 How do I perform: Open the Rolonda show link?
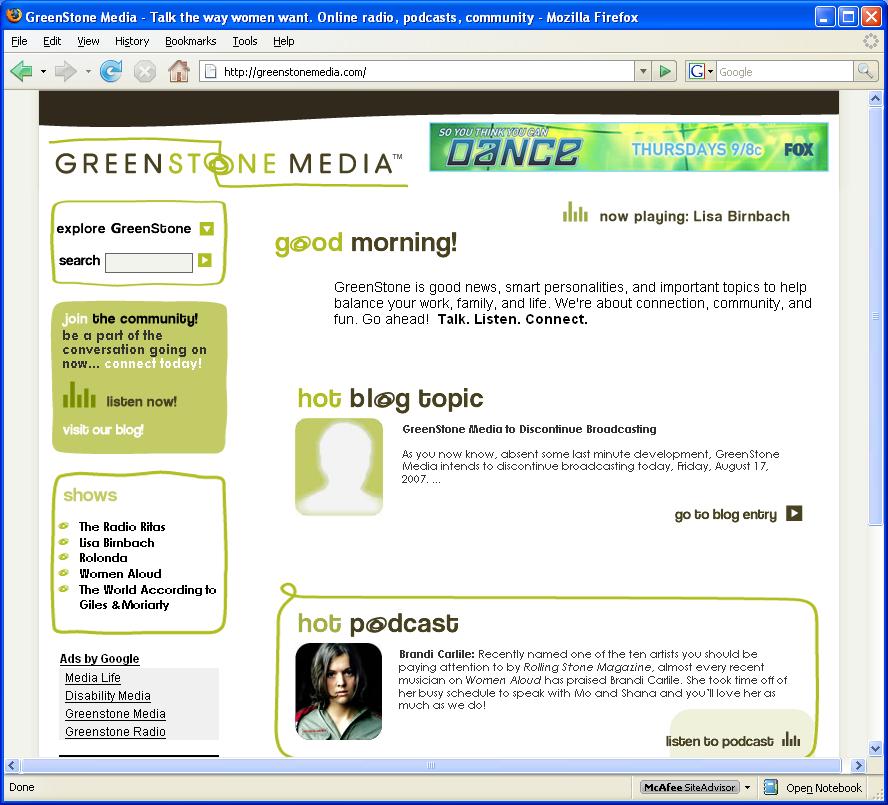103,557
